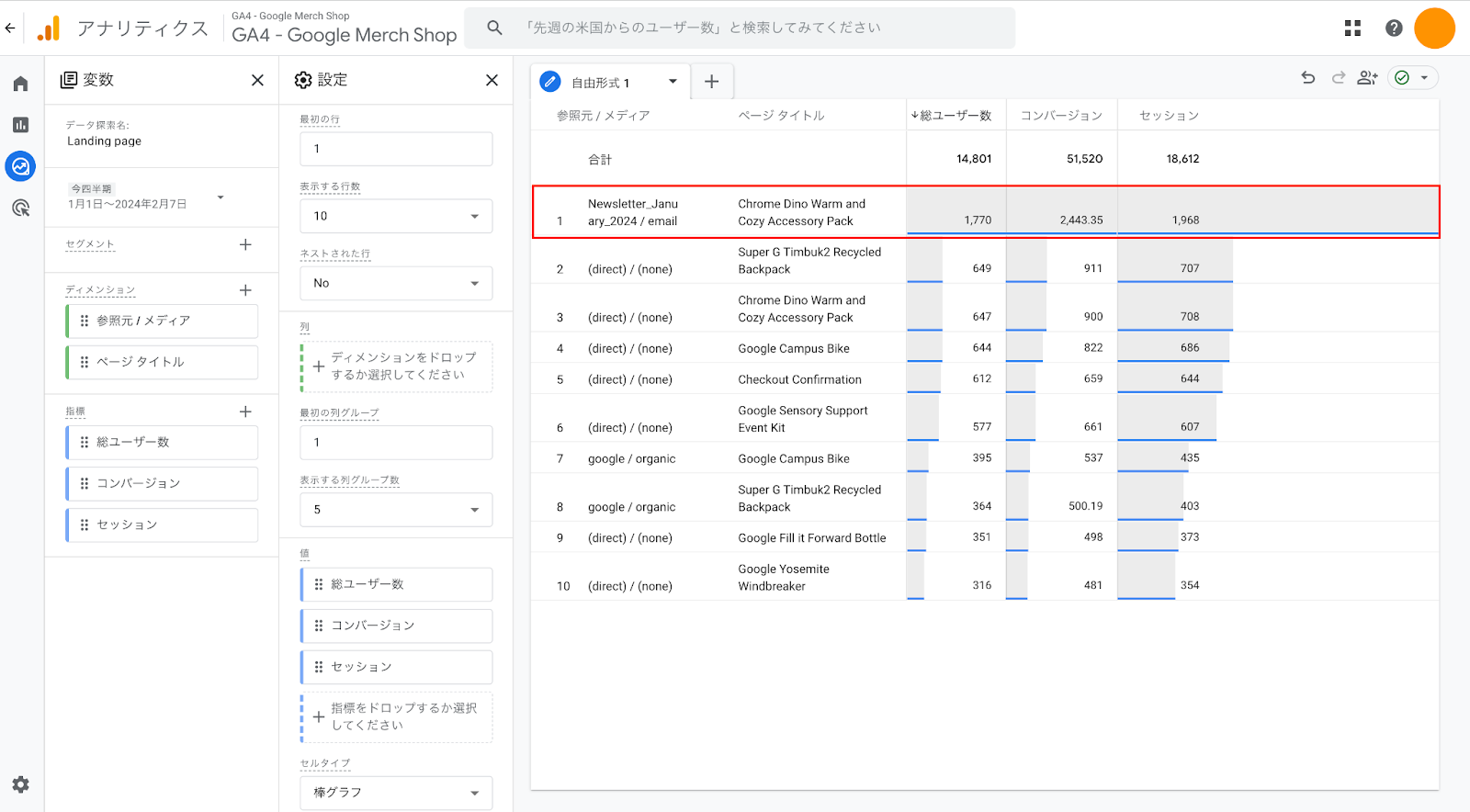Viewport: 1470px width, 812px height.
Task: Click Checkout Confirmation page title cell
Action: pyautogui.click(x=799, y=379)
